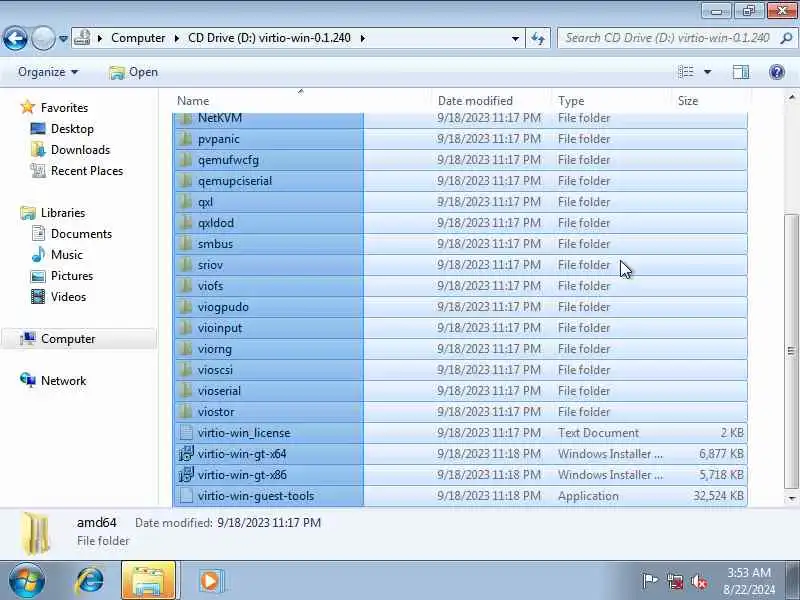The image size is (800, 600).
Task: Select the vioserial folder icon
Action: tap(186, 391)
